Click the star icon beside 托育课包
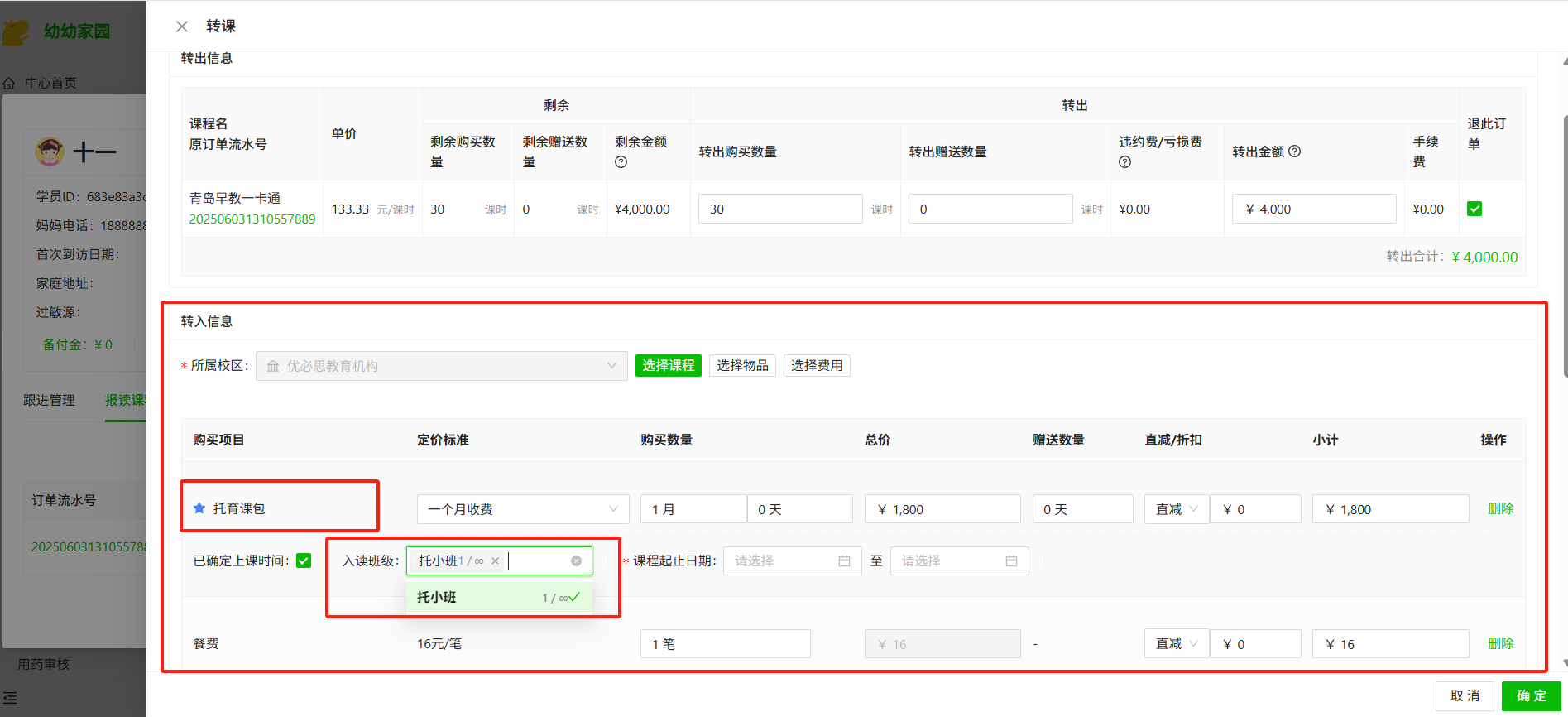This screenshot has width=1568, height=717. (x=199, y=508)
